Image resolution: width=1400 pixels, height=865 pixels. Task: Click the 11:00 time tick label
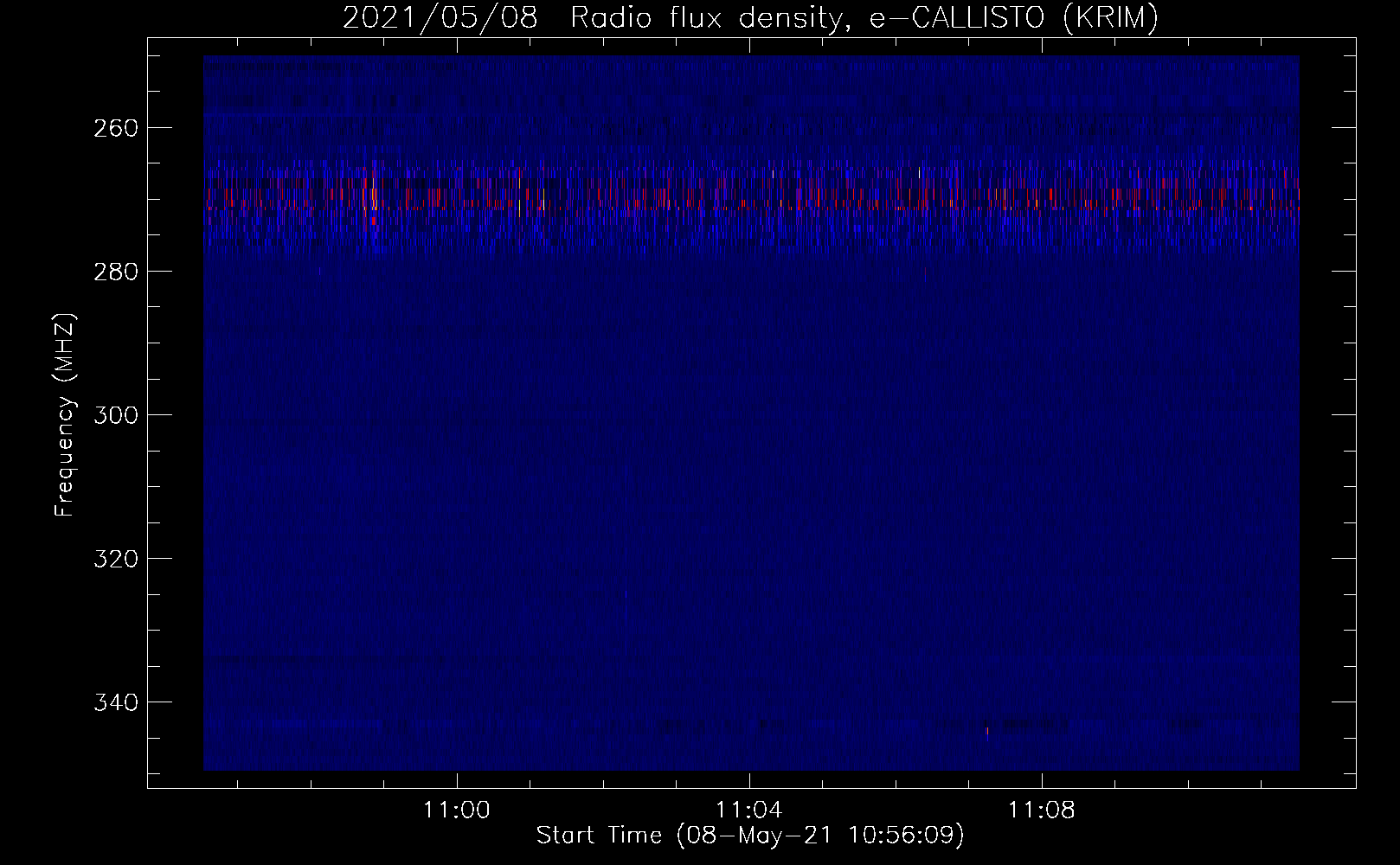point(456,811)
